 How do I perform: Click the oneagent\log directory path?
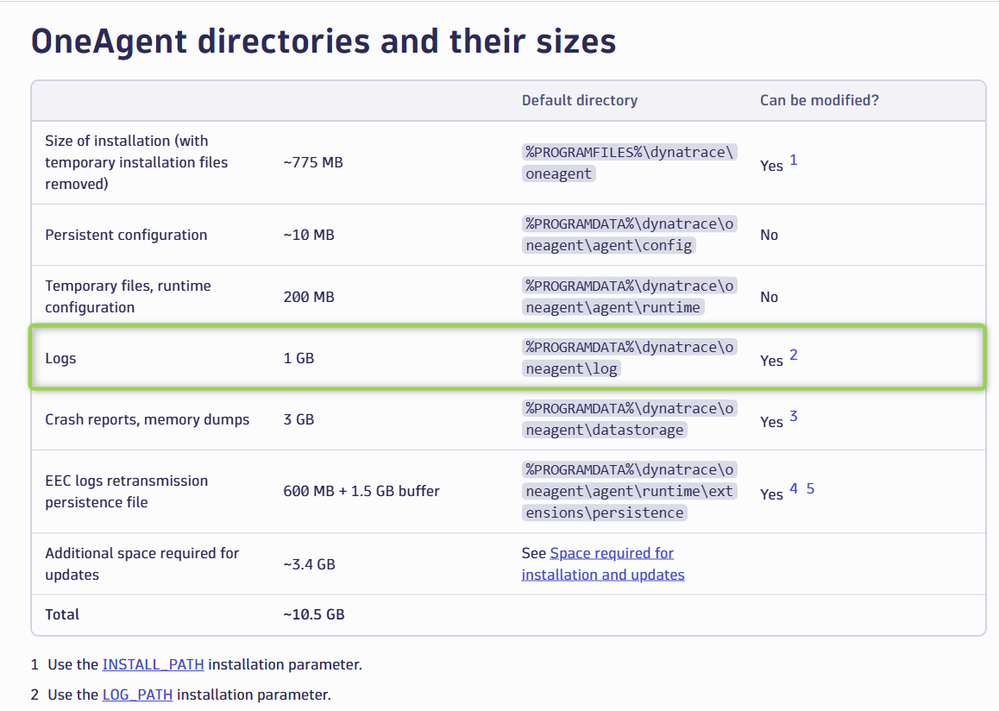point(629,358)
